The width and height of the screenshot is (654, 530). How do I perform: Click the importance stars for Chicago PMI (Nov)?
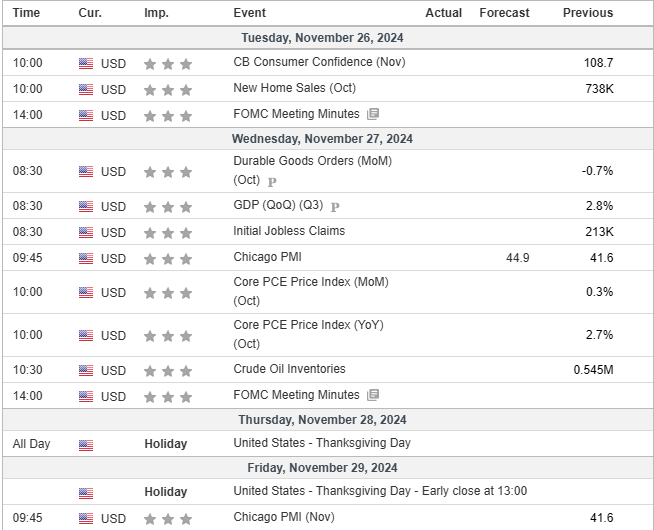168,519
